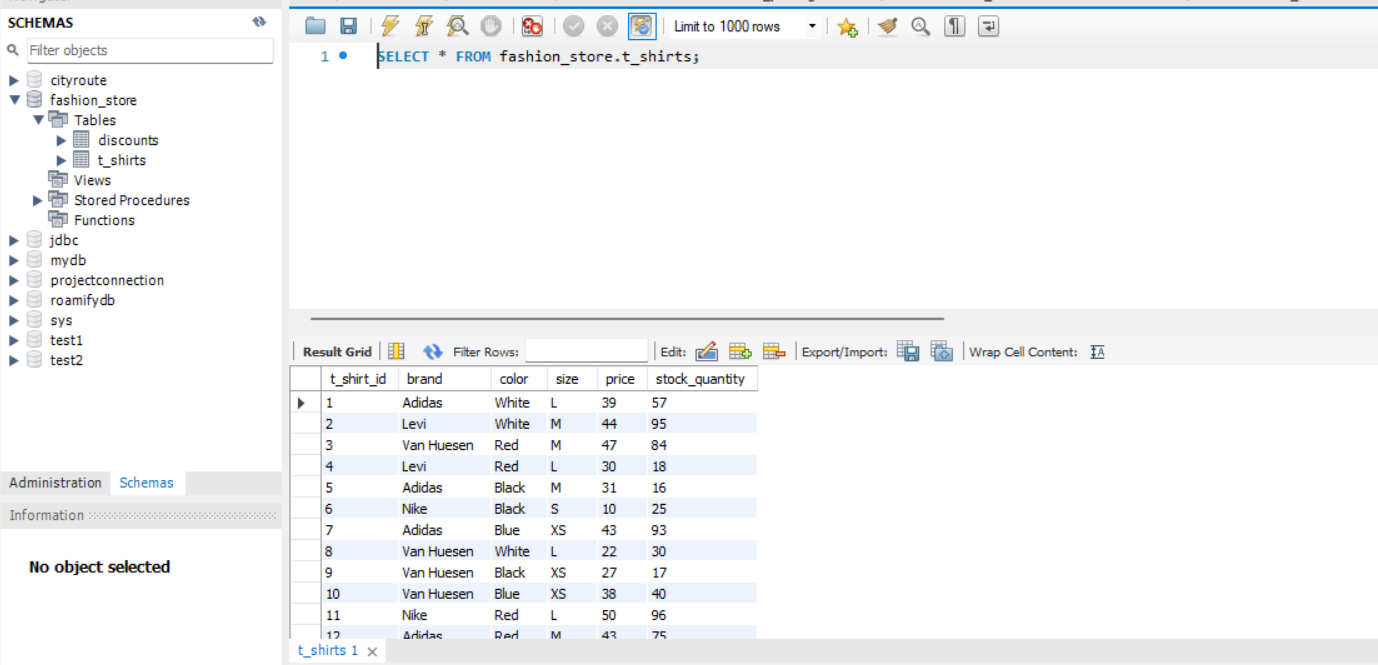Toggle word wrapping in editor
The width and height of the screenshot is (1378, 665).
click(x=988, y=27)
